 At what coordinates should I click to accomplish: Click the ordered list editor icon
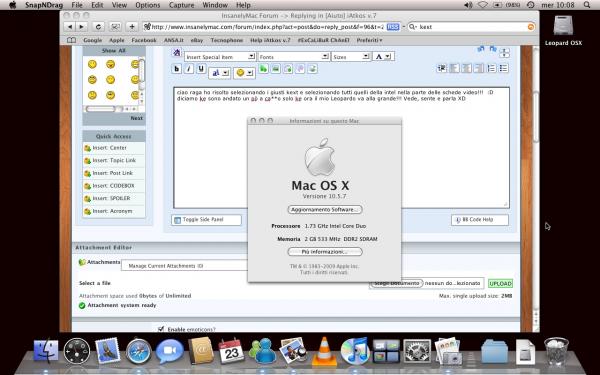pyautogui.click(x=491, y=68)
